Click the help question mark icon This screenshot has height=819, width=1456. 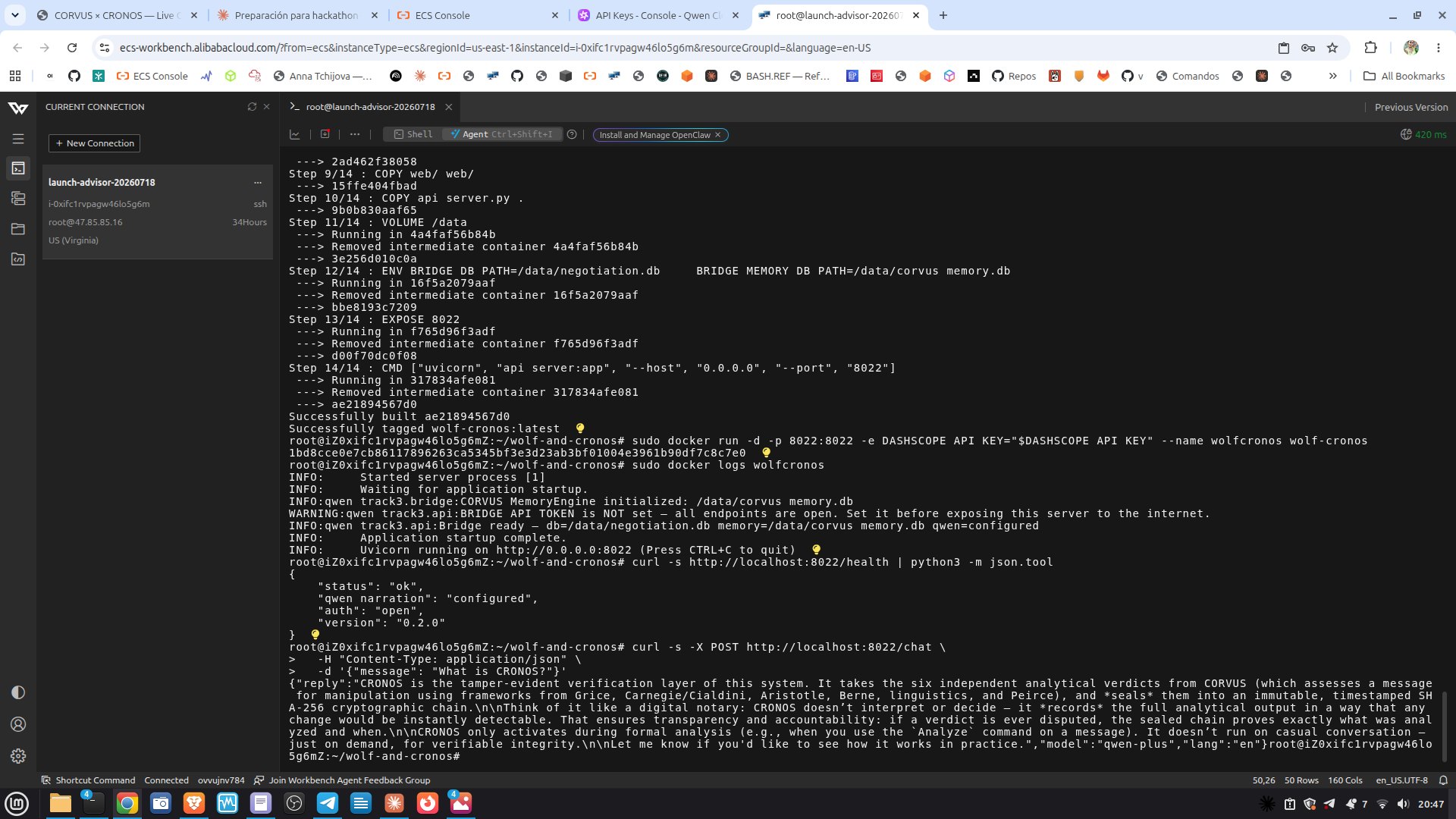[573, 134]
